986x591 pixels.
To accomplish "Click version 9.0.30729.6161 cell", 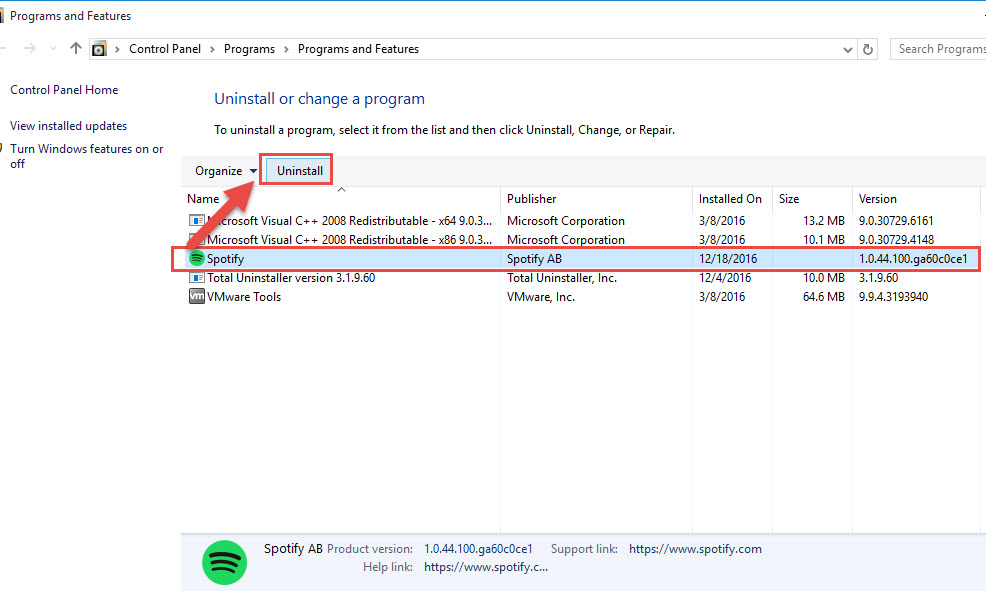I will (x=896, y=221).
